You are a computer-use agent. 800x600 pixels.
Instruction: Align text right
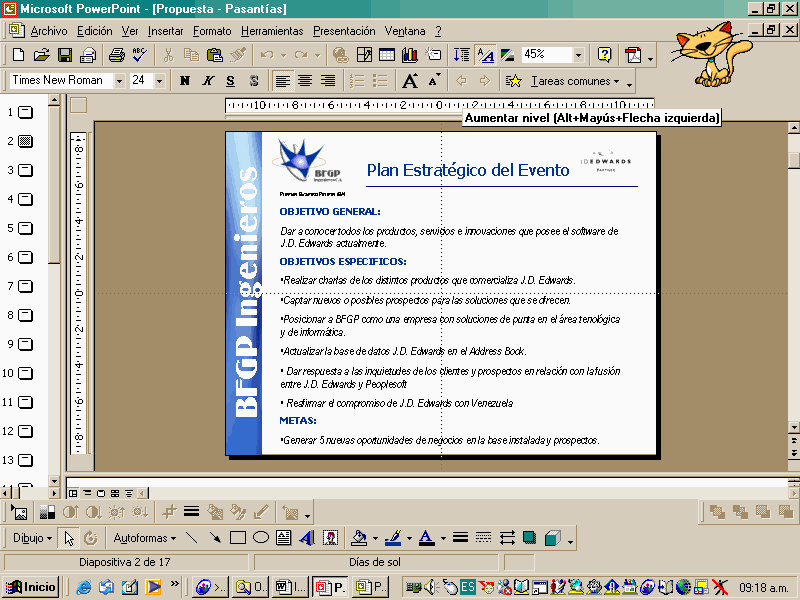328,81
